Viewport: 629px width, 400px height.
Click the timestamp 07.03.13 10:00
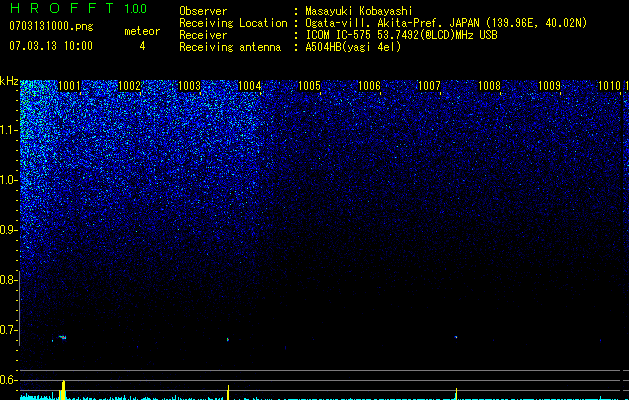tap(51, 46)
